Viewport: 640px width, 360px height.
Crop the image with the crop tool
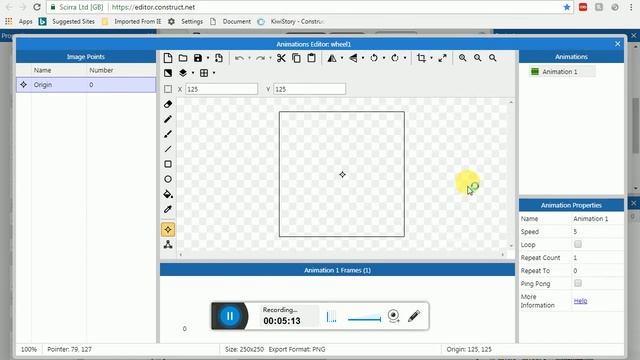pos(421,58)
